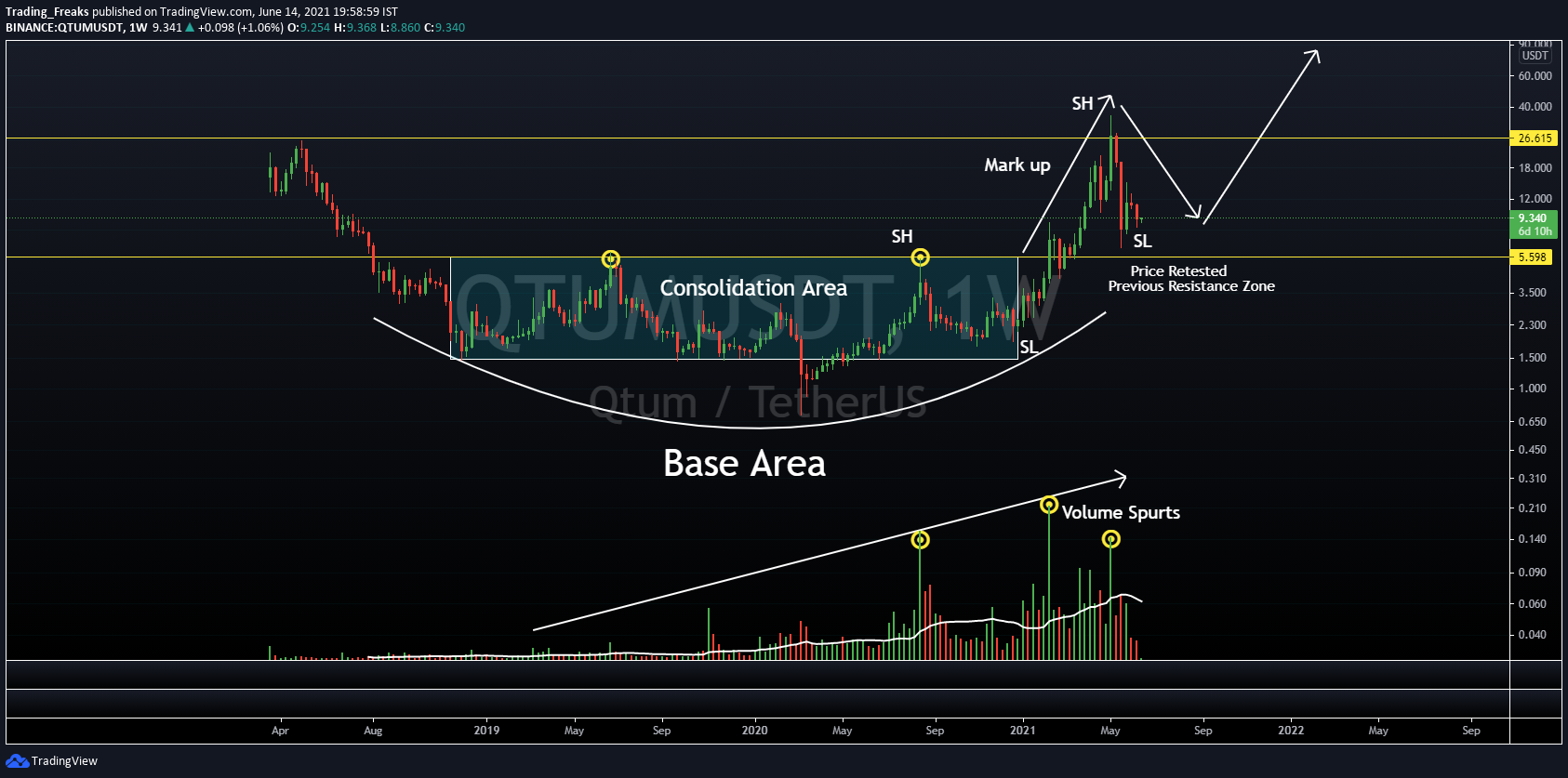
Task: Click the 60.000 price axis value
Action: pos(1535,76)
